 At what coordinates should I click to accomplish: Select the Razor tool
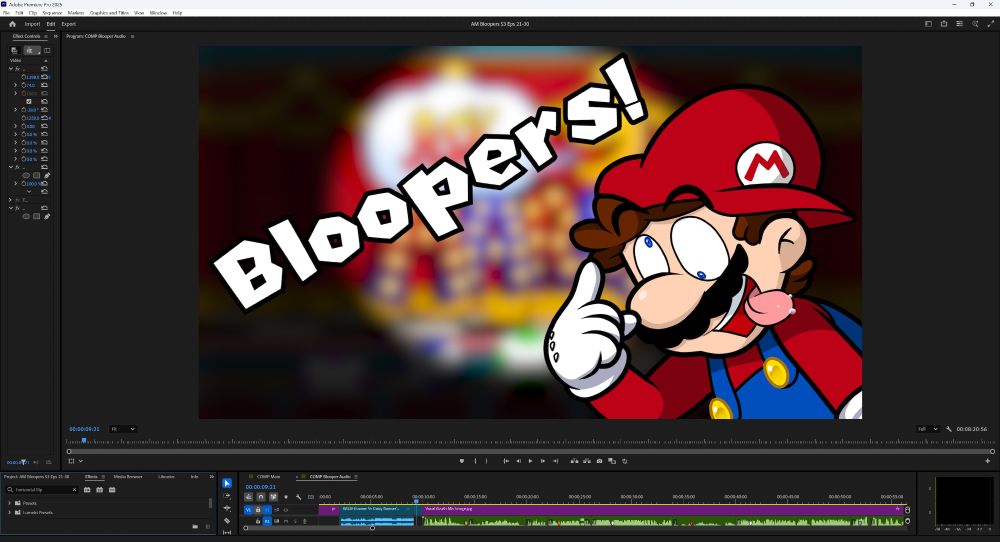[x=227, y=520]
